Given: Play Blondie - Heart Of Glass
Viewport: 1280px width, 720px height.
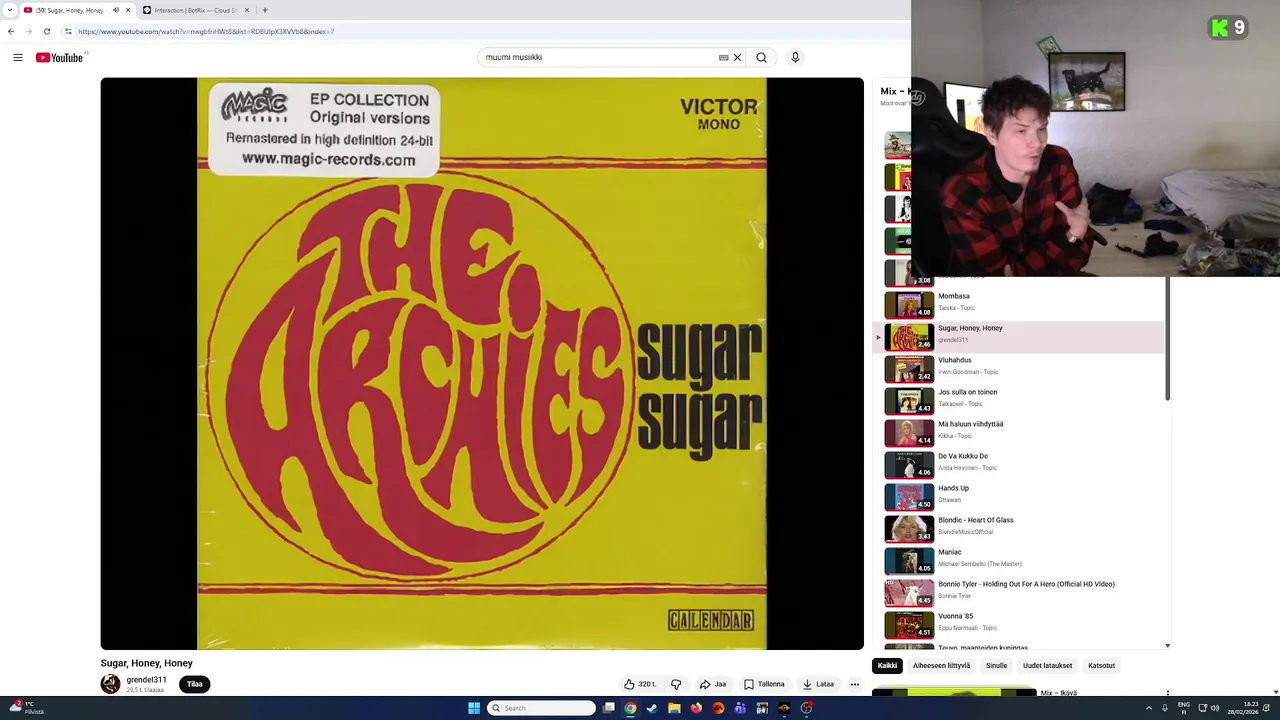Looking at the screenshot, I should click(1020, 528).
